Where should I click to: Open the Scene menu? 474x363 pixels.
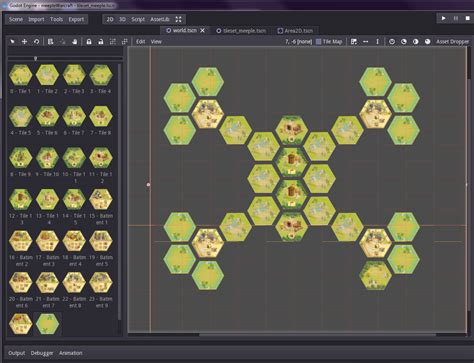point(16,19)
